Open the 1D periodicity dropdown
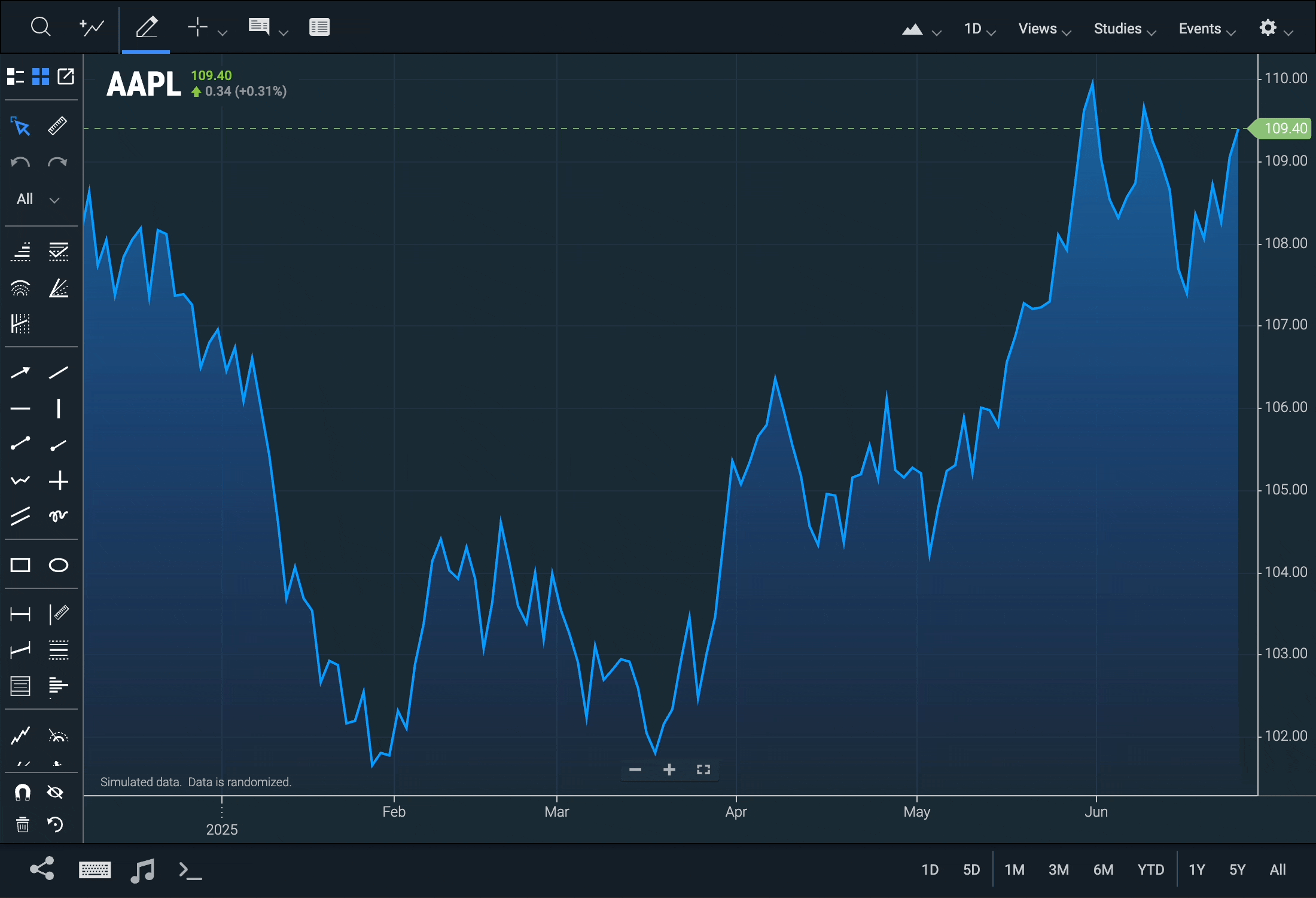 click(979, 29)
